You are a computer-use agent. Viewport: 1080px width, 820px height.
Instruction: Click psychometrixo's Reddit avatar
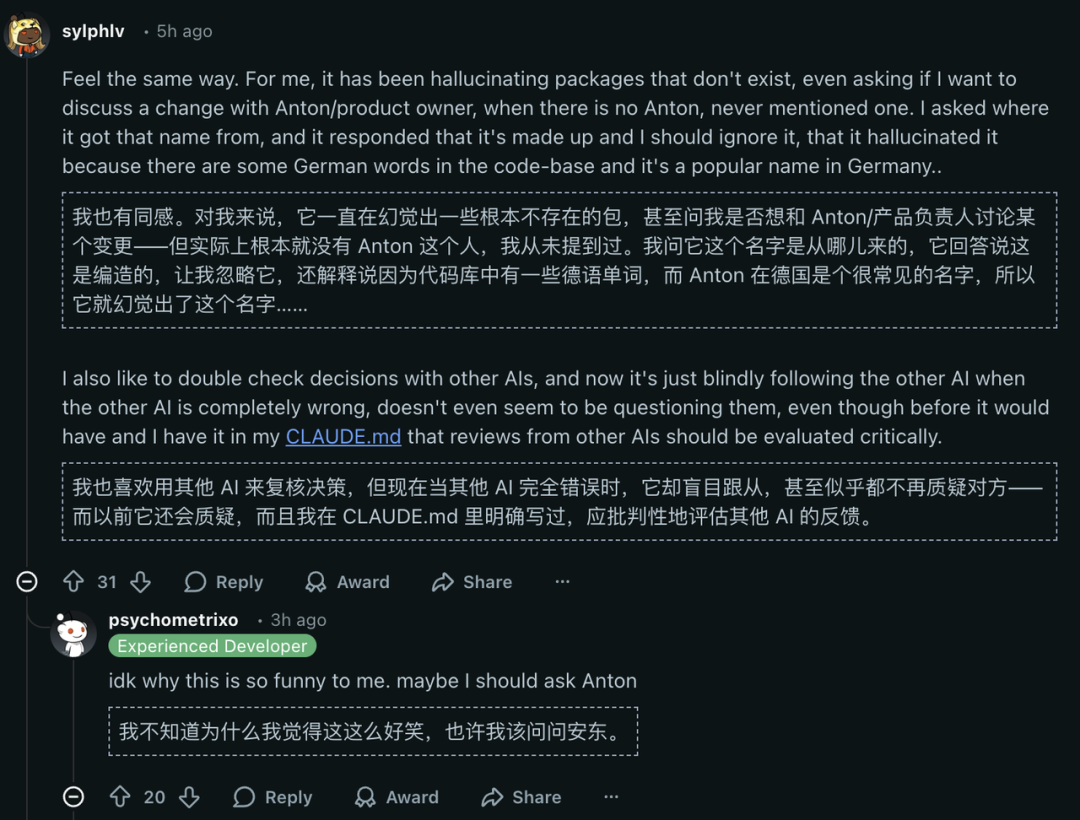(x=75, y=635)
